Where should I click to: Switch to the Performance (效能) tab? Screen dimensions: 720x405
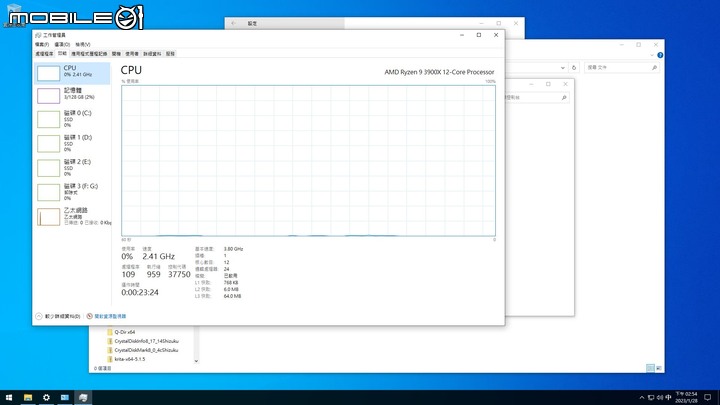pyautogui.click(x=62, y=54)
